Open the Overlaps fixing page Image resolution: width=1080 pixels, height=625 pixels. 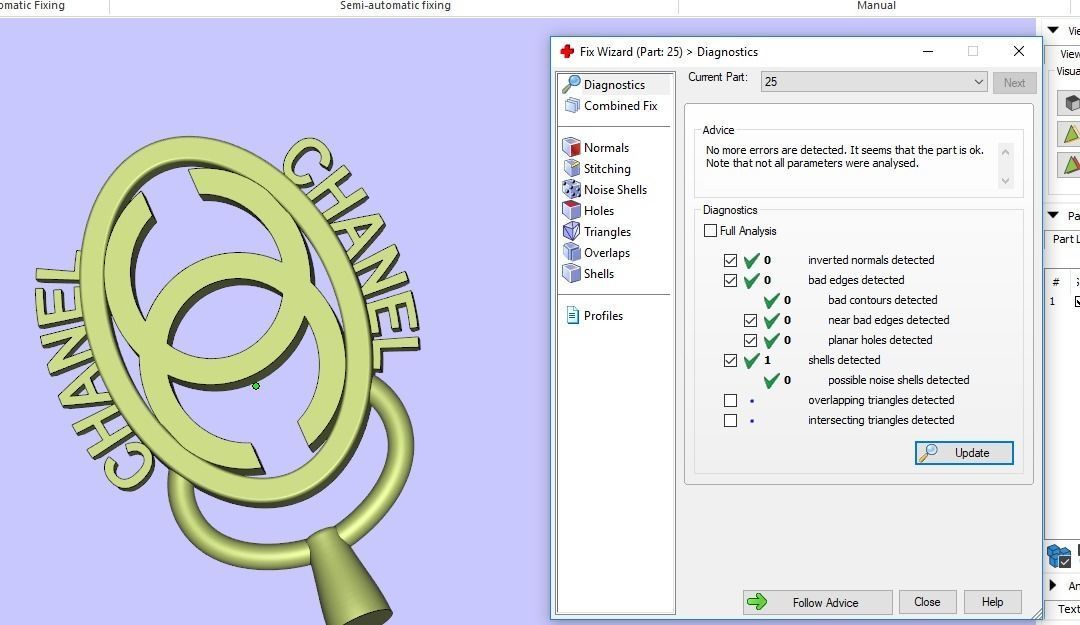(x=596, y=253)
